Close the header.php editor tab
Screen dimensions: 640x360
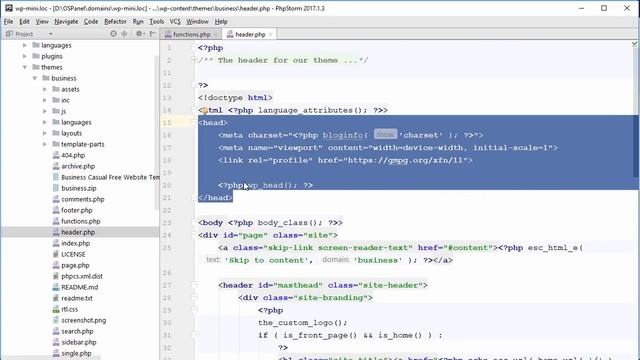[x=270, y=34]
